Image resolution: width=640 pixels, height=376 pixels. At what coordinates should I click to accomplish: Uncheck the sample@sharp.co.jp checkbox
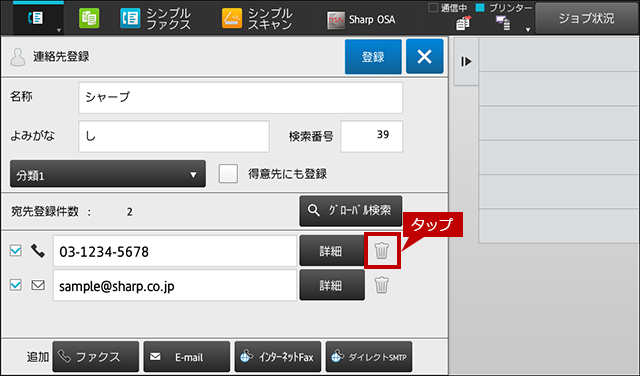tap(16, 285)
